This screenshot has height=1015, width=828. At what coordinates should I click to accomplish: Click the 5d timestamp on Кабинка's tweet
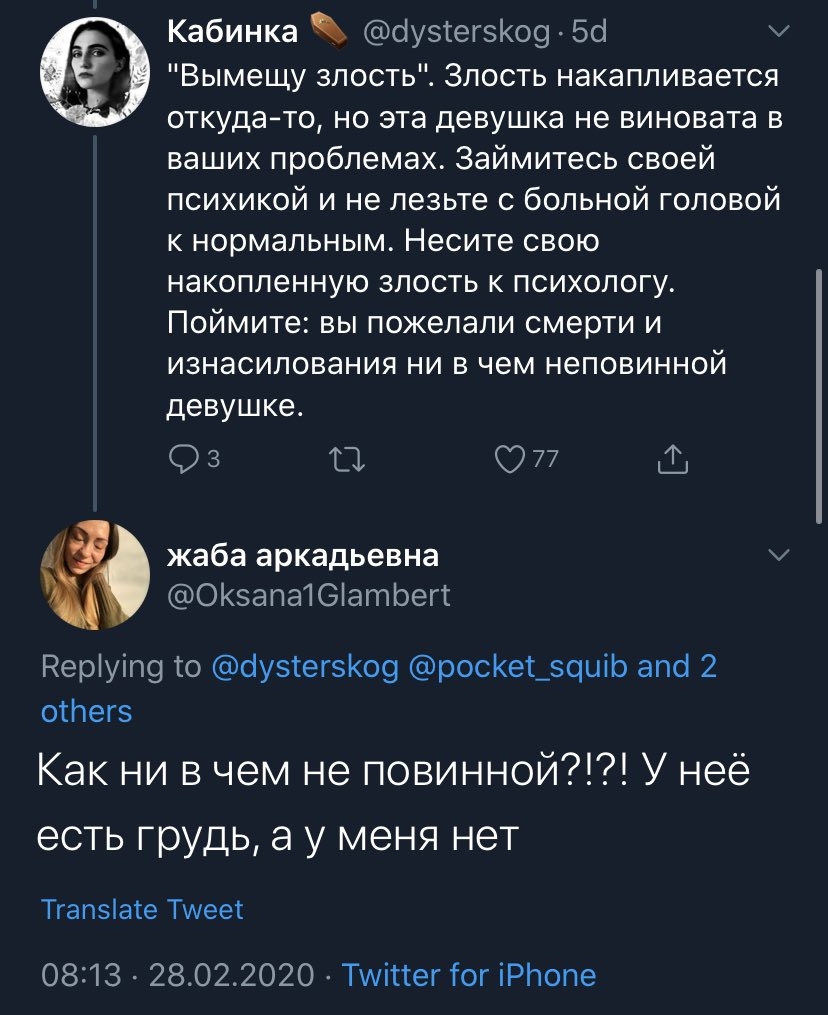[588, 32]
